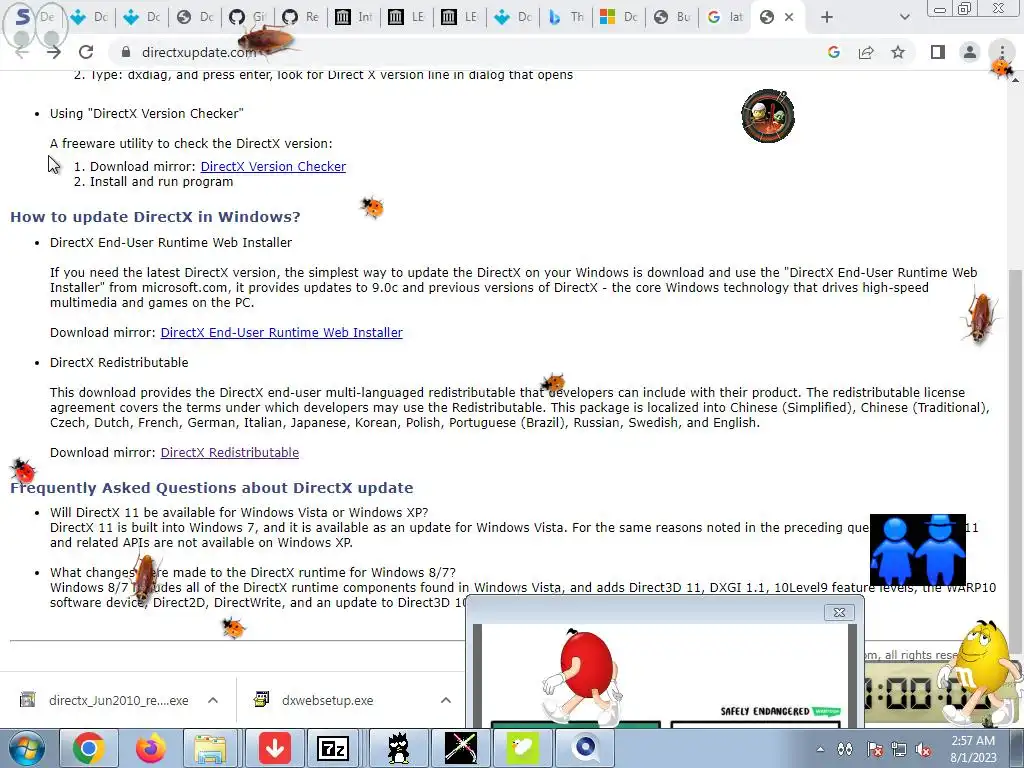Open the network status tray icon
Viewport: 1024px width, 768px height.
899,750
